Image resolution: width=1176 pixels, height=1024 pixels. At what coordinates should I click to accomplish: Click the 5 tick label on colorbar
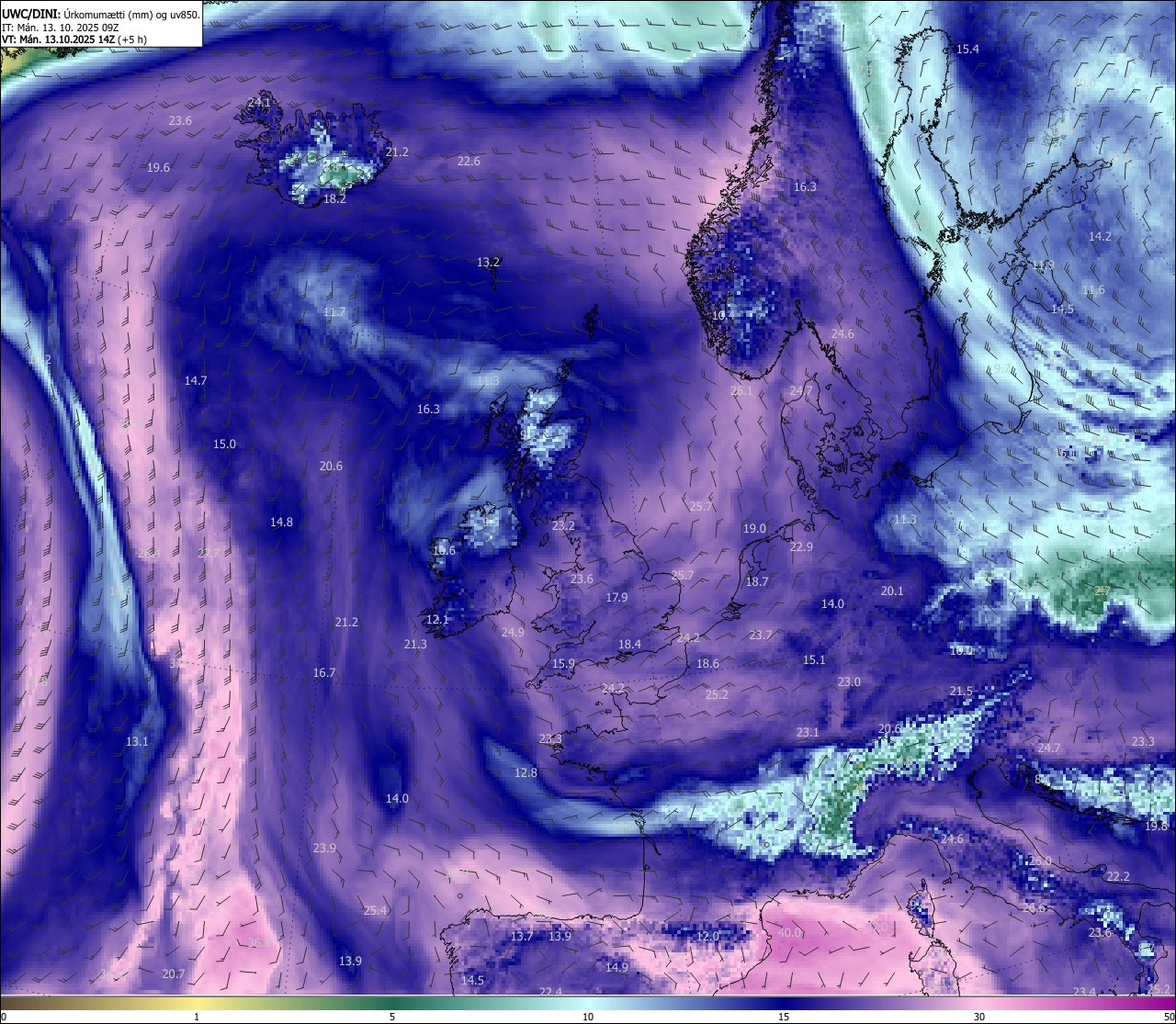coord(392,1017)
